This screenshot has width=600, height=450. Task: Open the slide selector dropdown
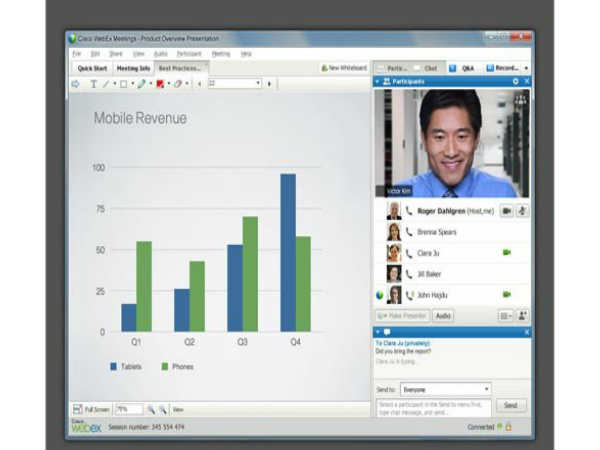tap(235, 83)
